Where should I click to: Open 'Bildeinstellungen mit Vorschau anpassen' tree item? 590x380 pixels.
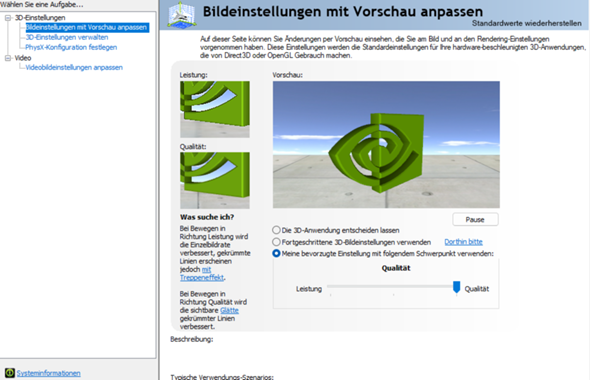point(87,27)
